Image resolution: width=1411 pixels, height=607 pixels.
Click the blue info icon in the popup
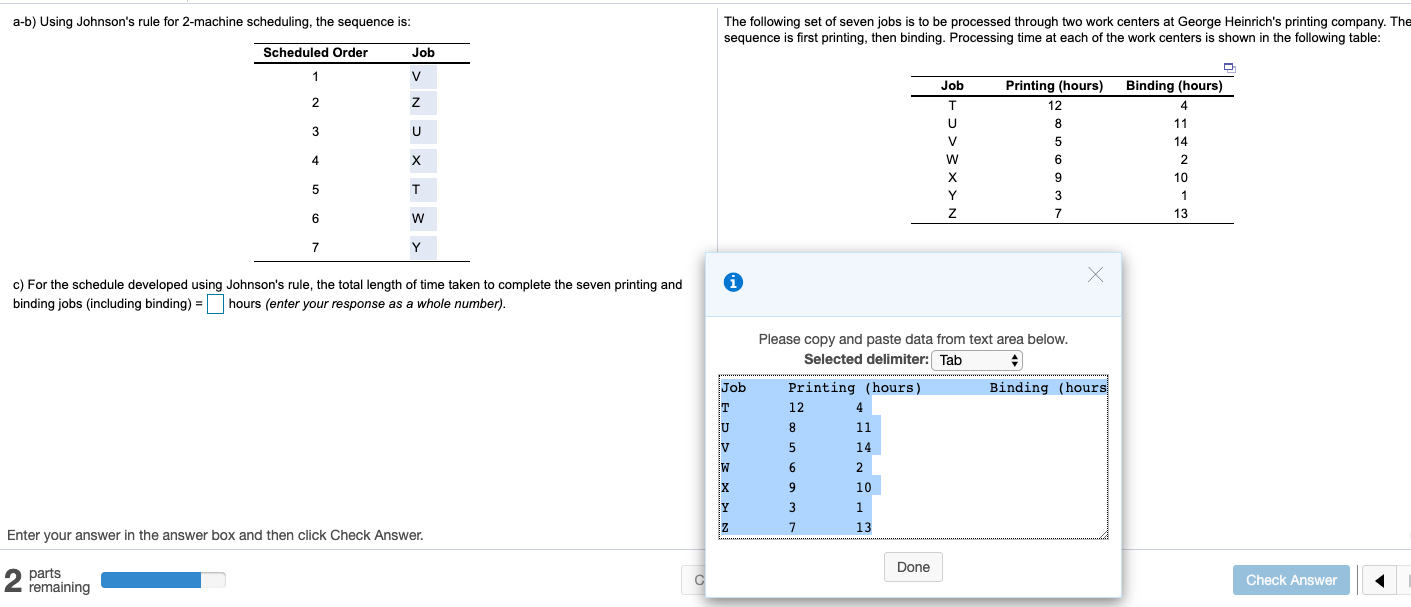click(733, 281)
